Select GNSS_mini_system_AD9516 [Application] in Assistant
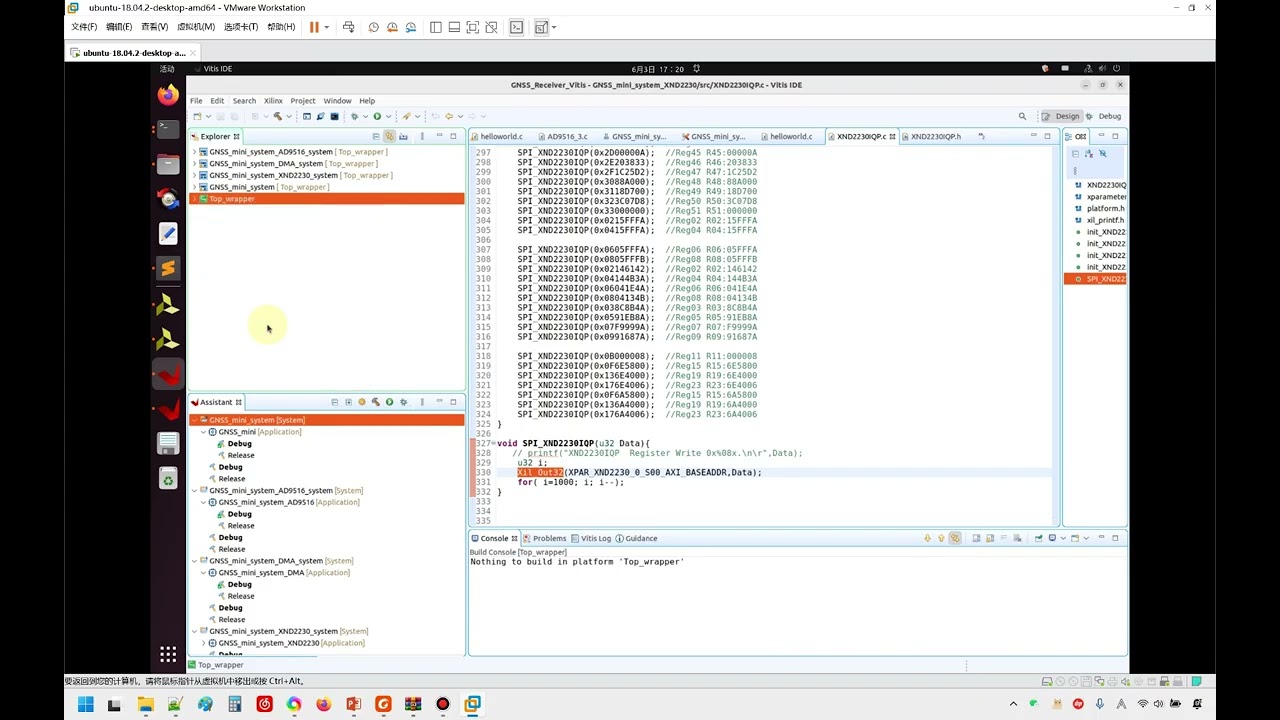The image size is (1280, 720). coord(284,502)
